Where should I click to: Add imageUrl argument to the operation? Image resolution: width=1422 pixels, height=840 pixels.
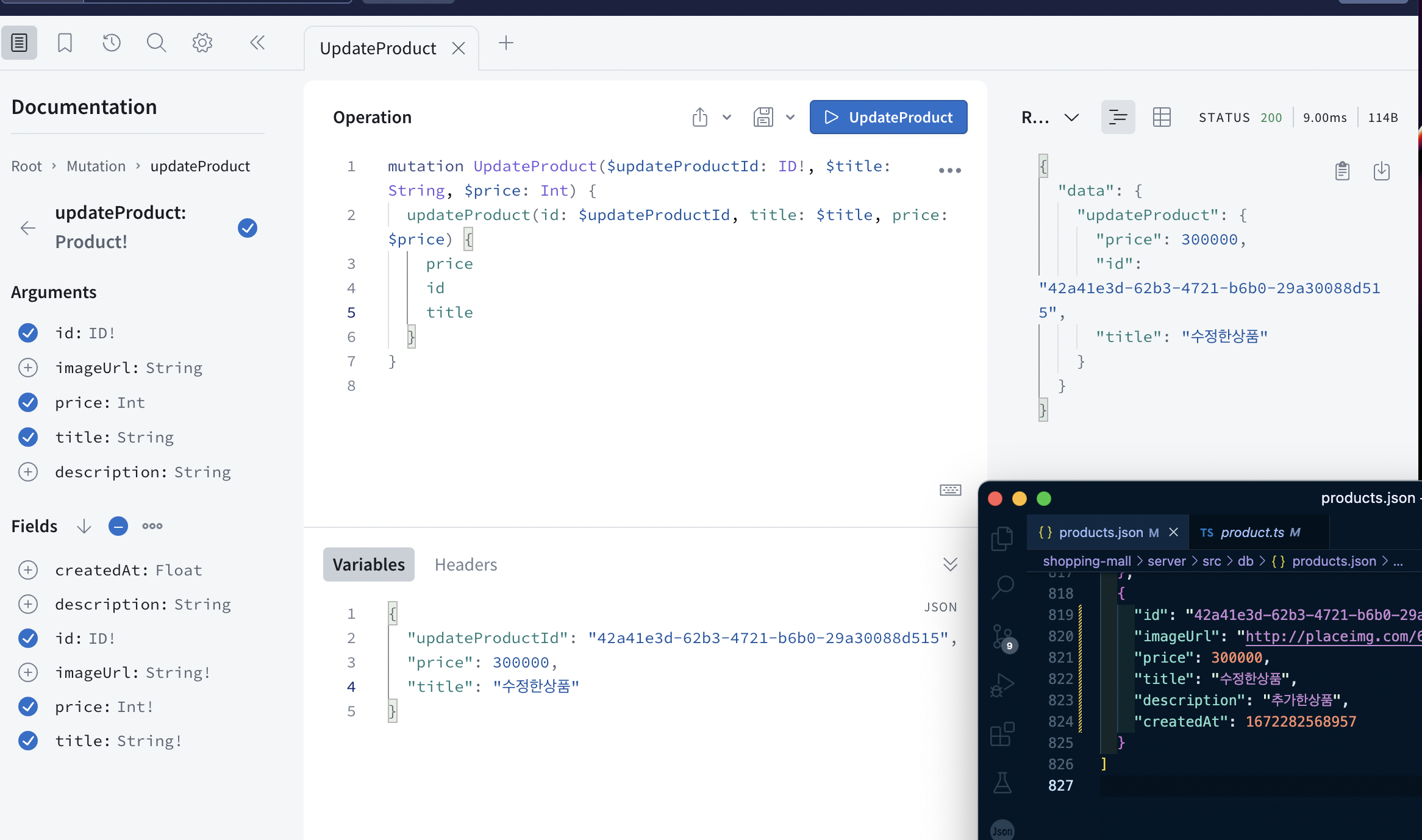coord(28,368)
